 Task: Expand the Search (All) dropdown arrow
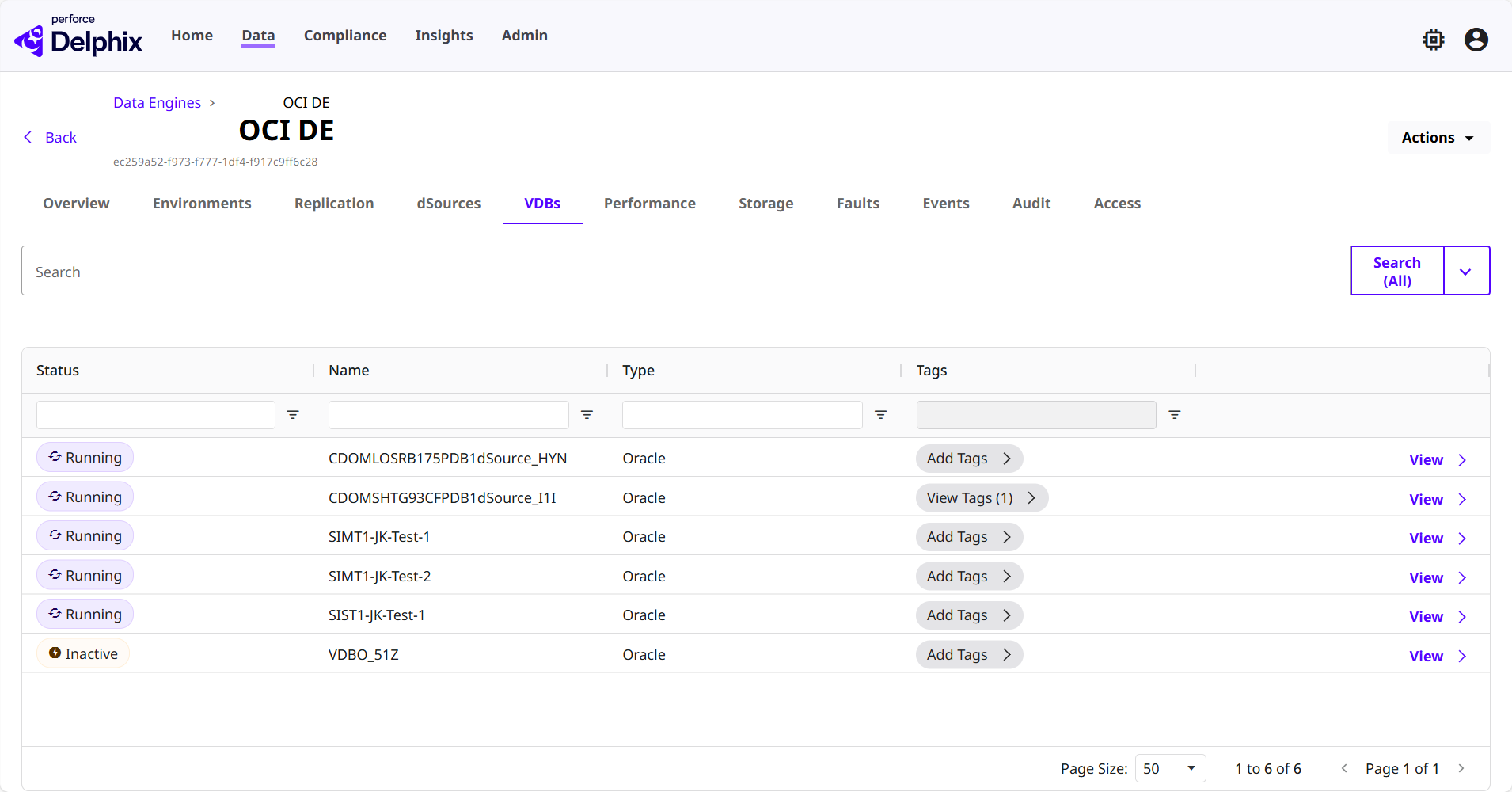coord(1466,271)
